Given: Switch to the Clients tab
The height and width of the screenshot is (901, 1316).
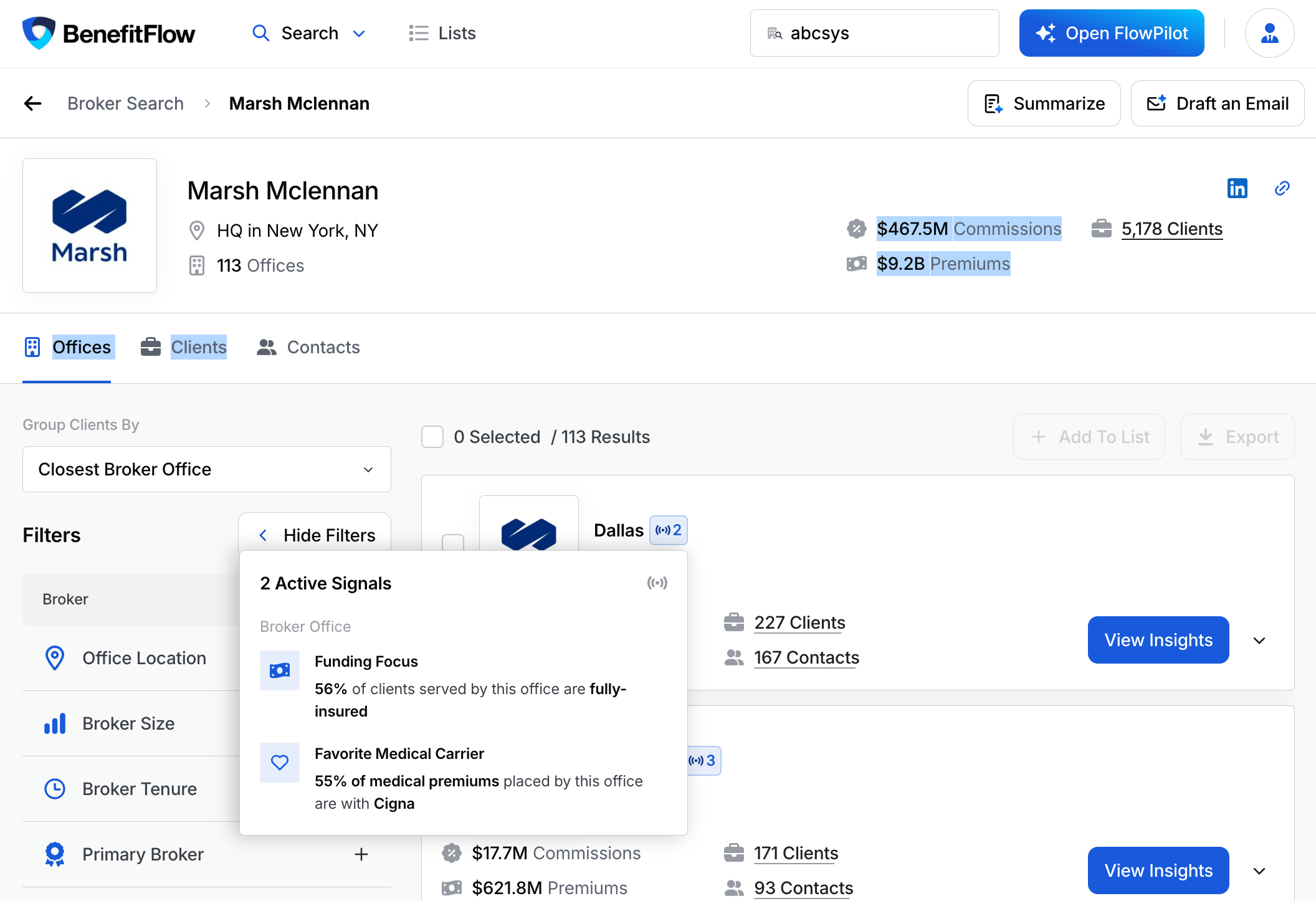Looking at the screenshot, I should pyautogui.click(x=183, y=347).
